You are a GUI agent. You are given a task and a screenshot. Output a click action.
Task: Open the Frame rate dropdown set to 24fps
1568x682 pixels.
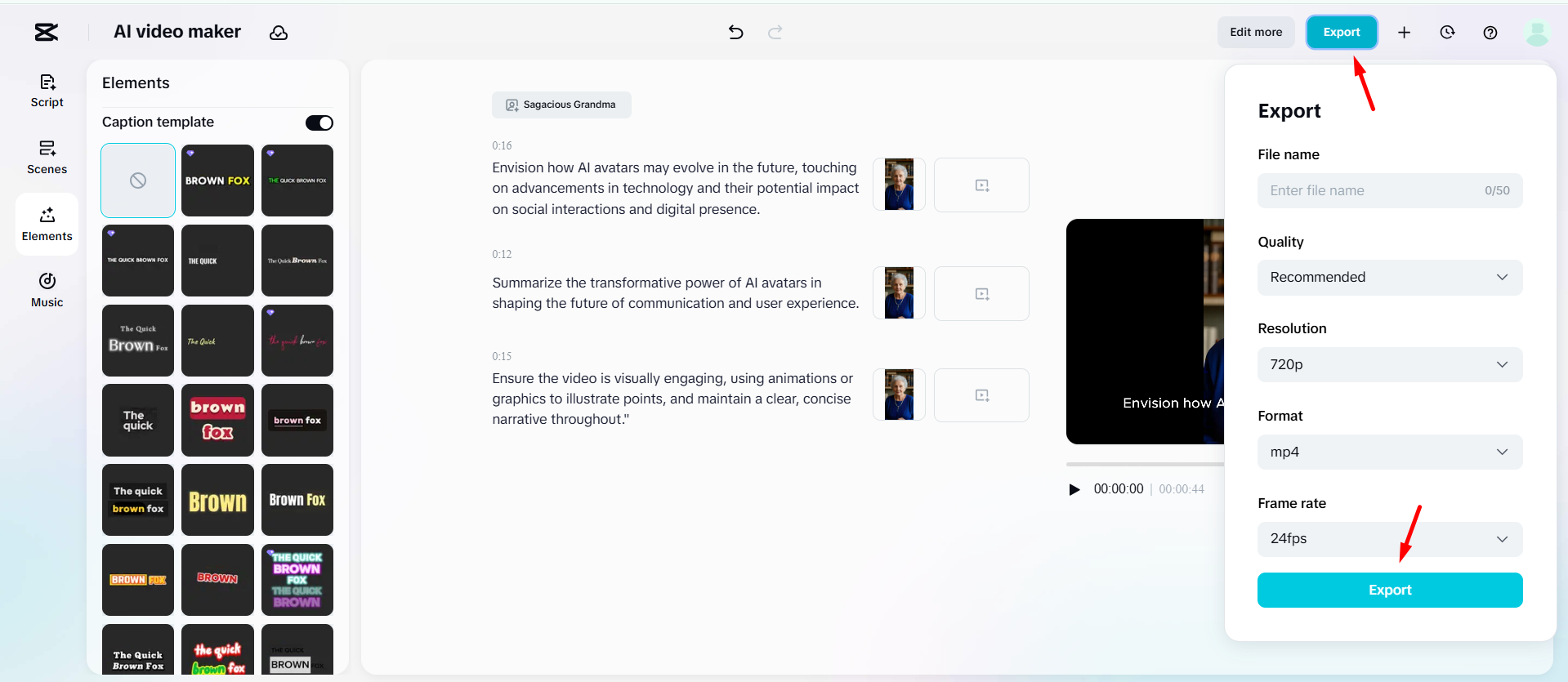tap(1390, 539)
